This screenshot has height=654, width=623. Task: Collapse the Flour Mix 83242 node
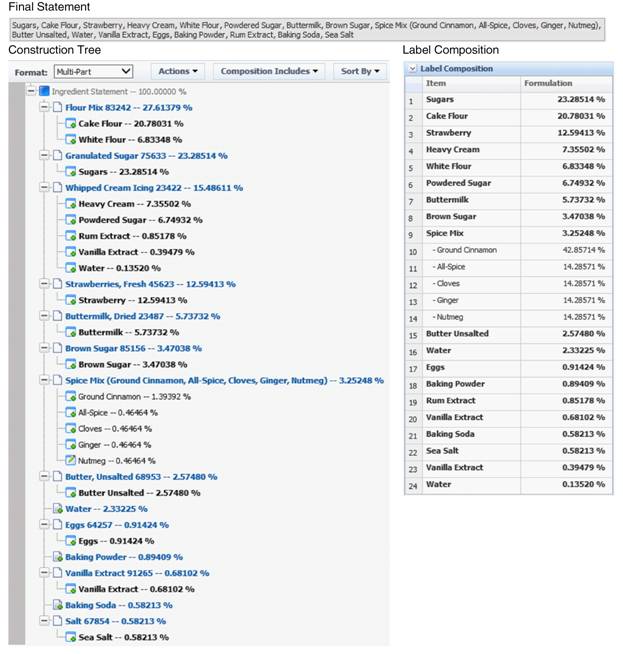pyautogui.click(x=44, y=107)
